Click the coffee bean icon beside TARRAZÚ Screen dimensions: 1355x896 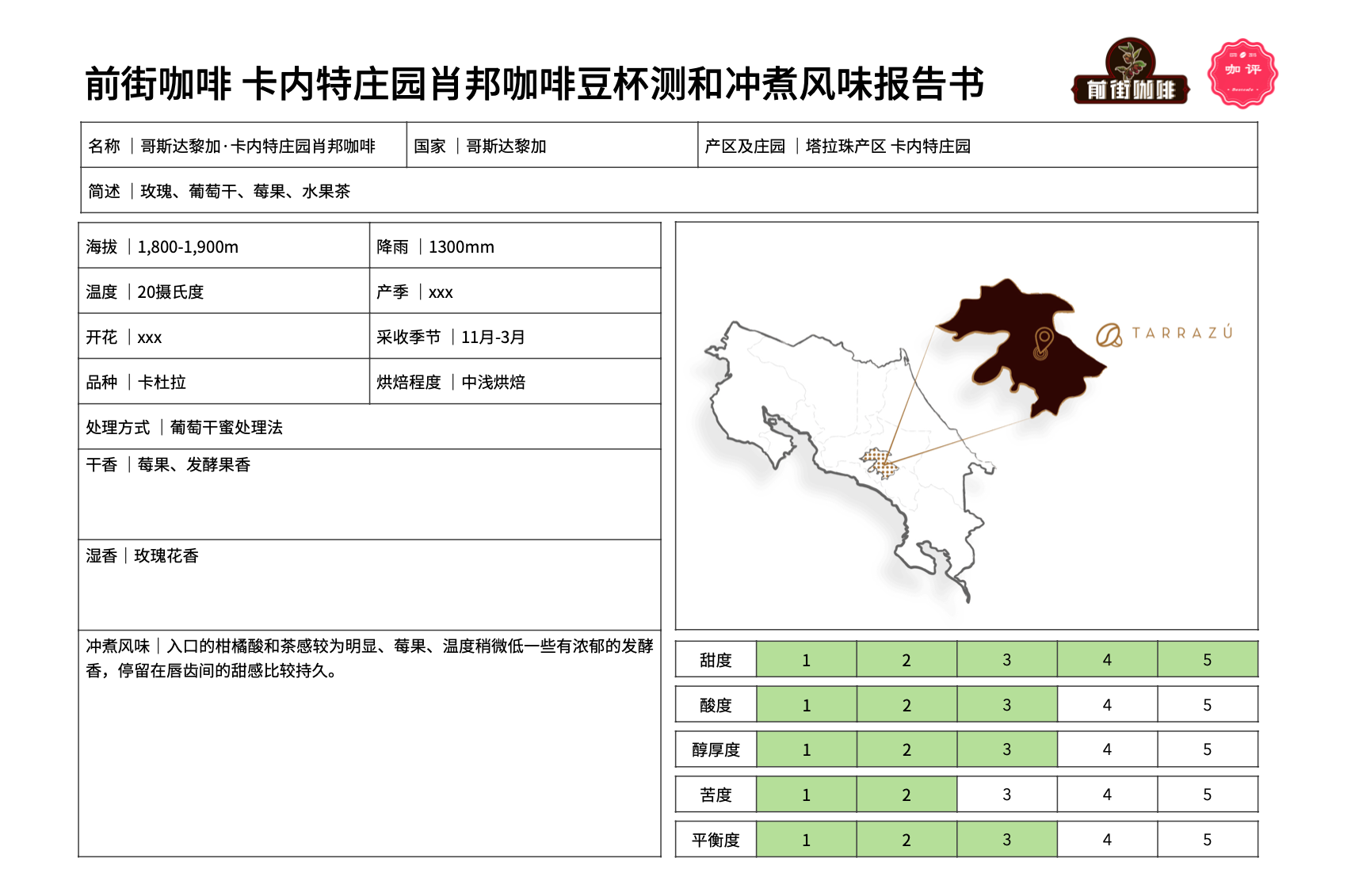coord(1109,335)
